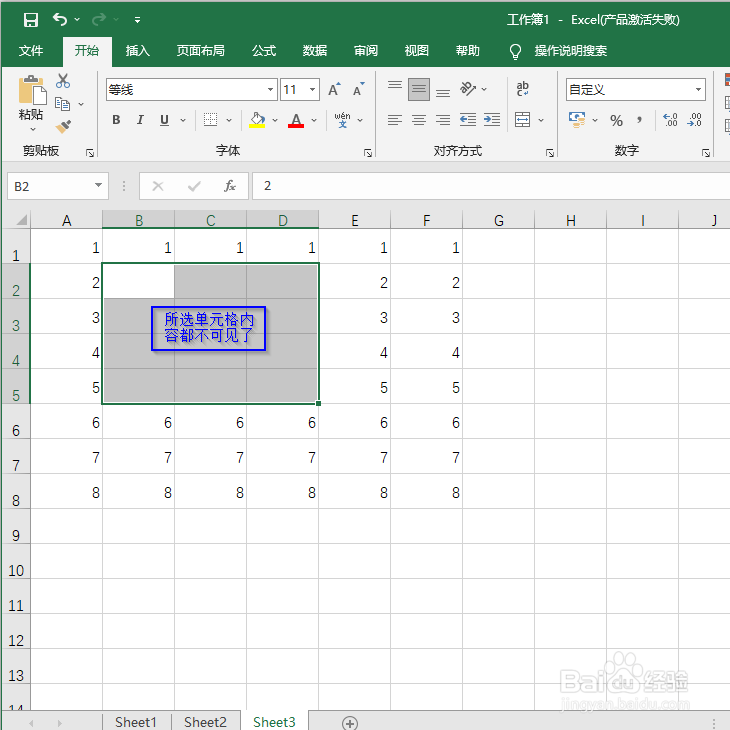The width and height of the screenshot is (730, 730).
Task: Switch to the 页面布局 ribbon tab
Action: (x=201, y=50)
